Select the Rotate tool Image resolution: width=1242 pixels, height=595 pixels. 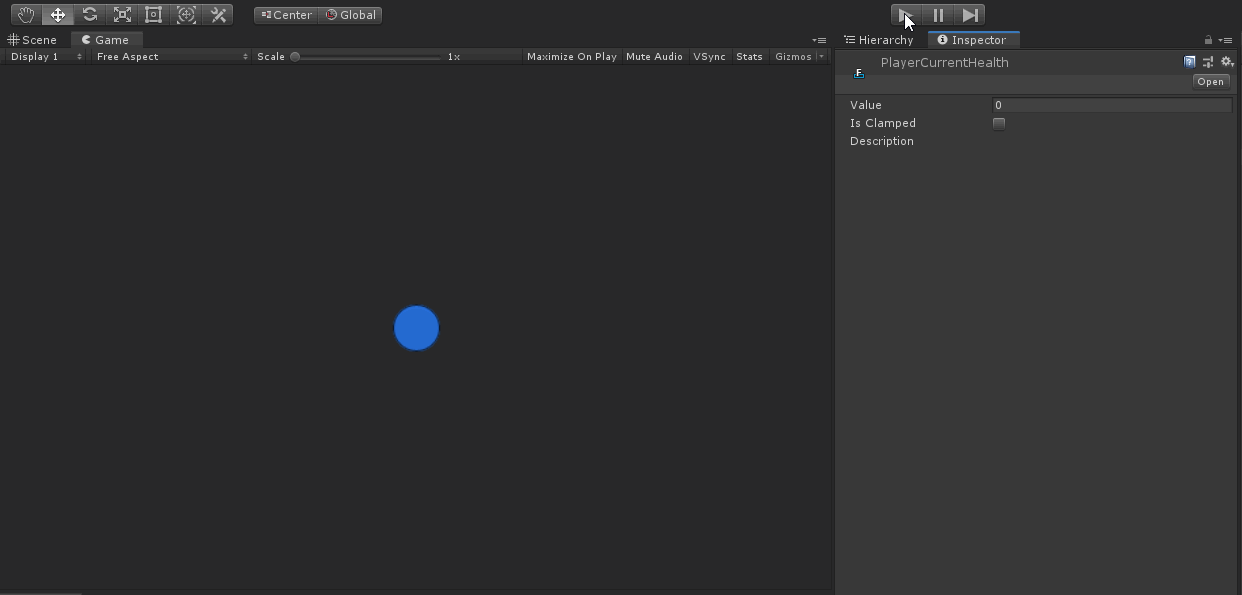(90, 15)
